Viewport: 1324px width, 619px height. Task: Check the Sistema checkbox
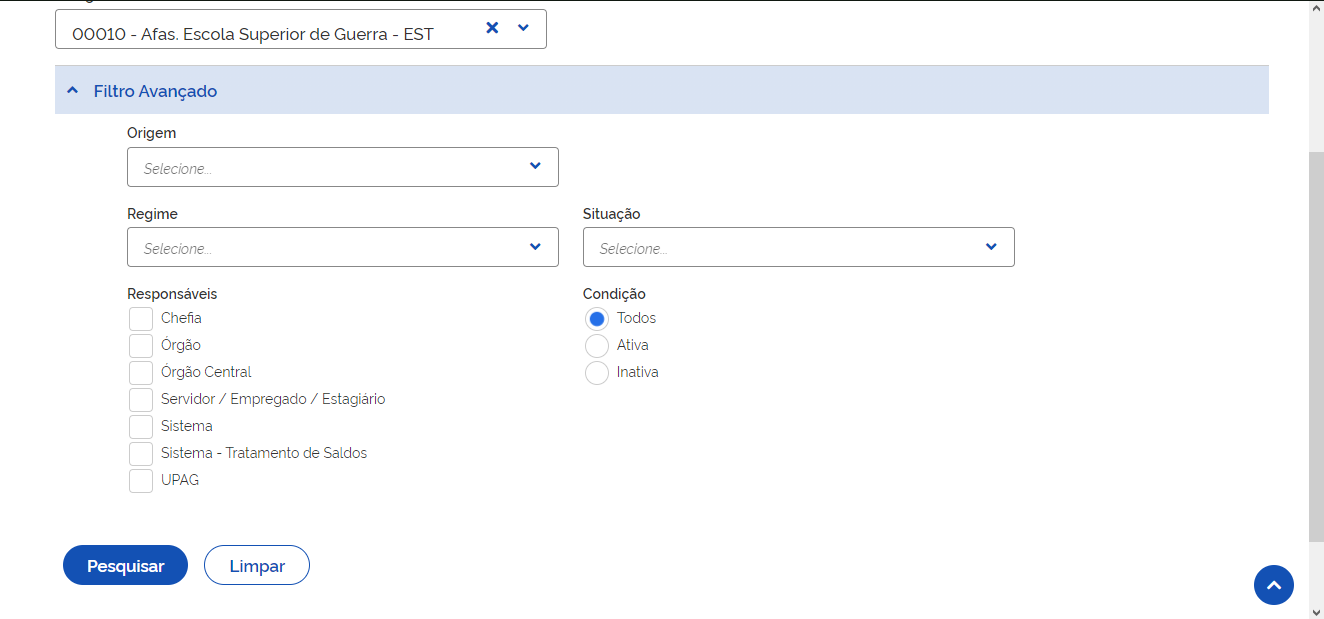tap(141, 426)
